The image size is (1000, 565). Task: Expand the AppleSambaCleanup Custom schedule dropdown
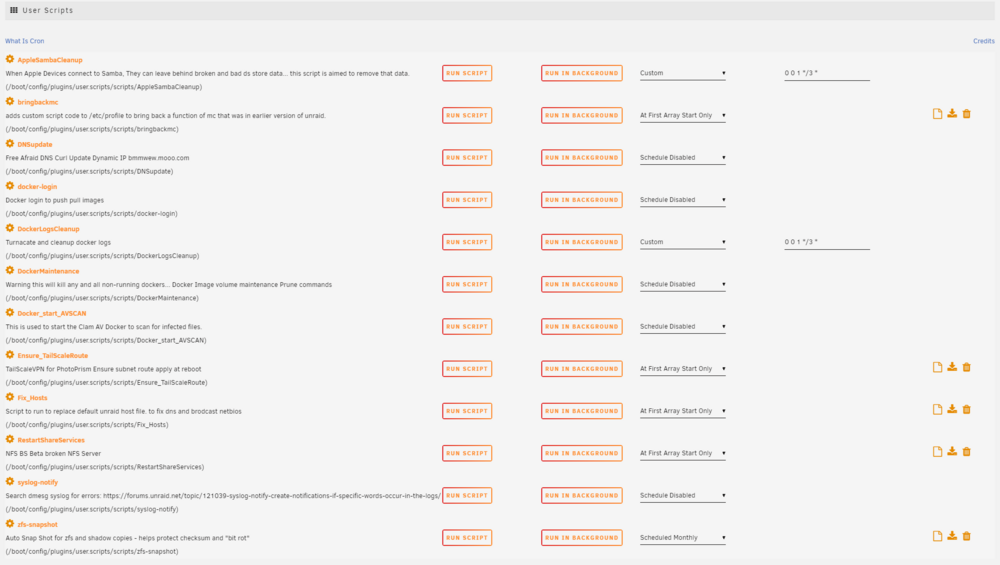(x=682, y=73)
